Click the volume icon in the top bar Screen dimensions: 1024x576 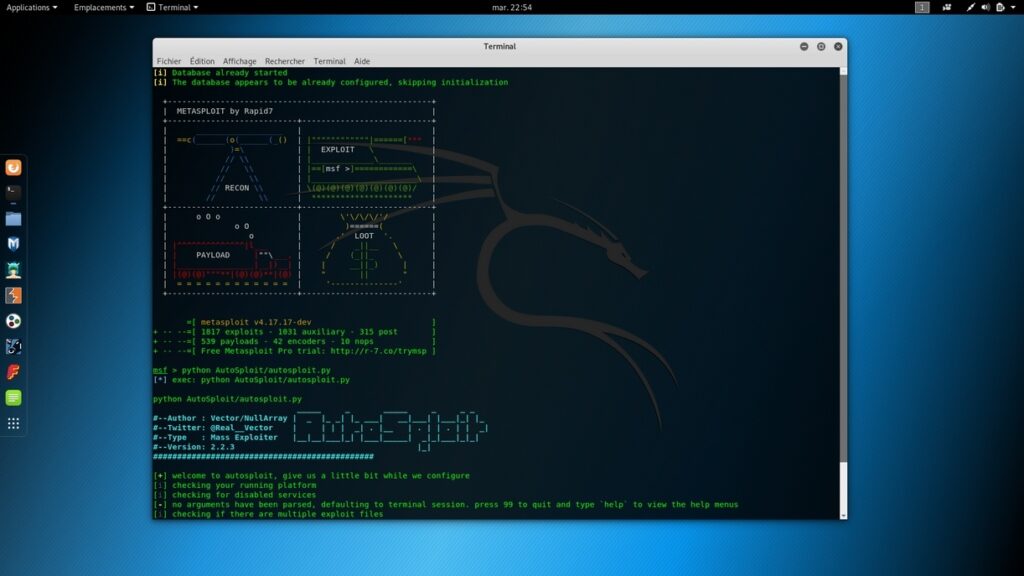tap(987, 7)
